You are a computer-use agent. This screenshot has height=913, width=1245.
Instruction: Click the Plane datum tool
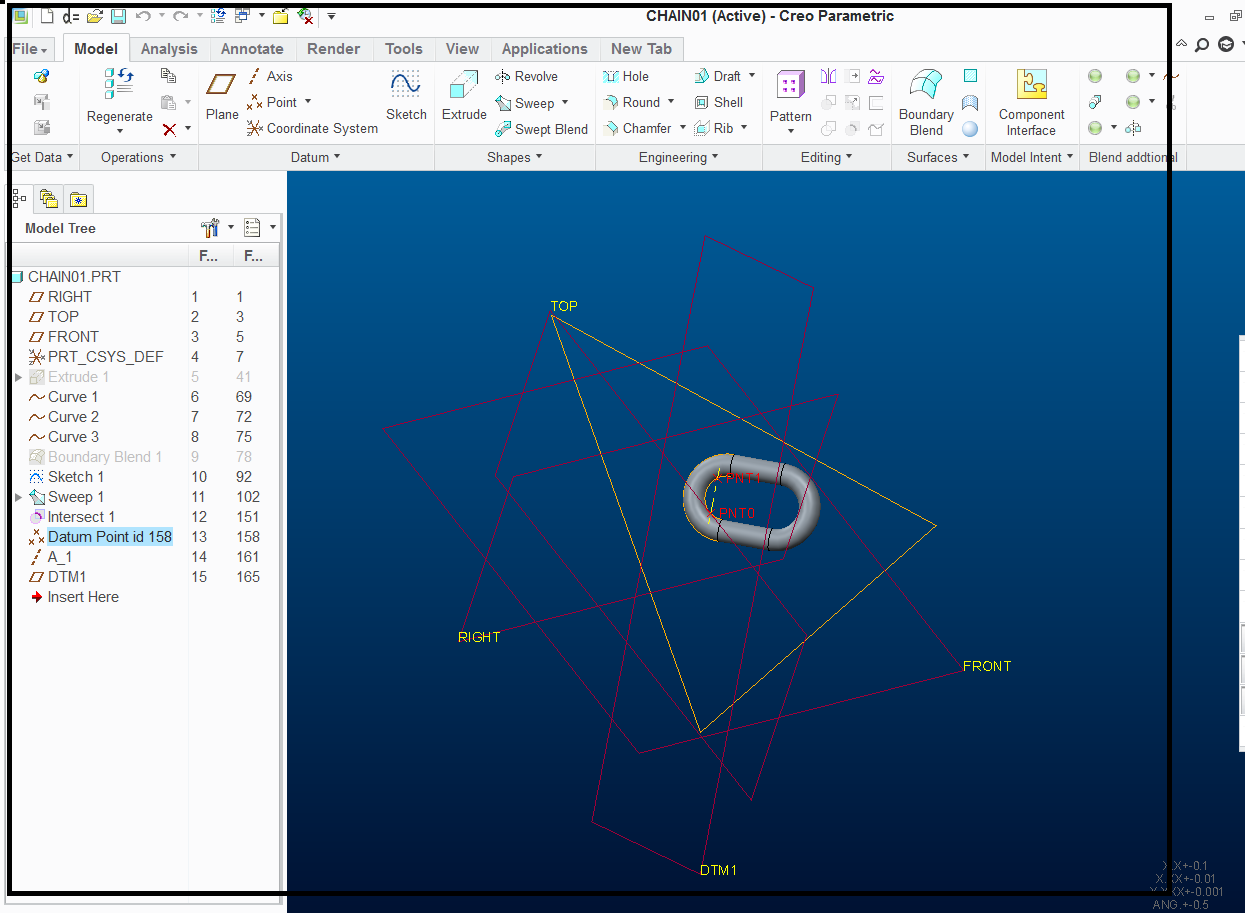pos(222,96)
